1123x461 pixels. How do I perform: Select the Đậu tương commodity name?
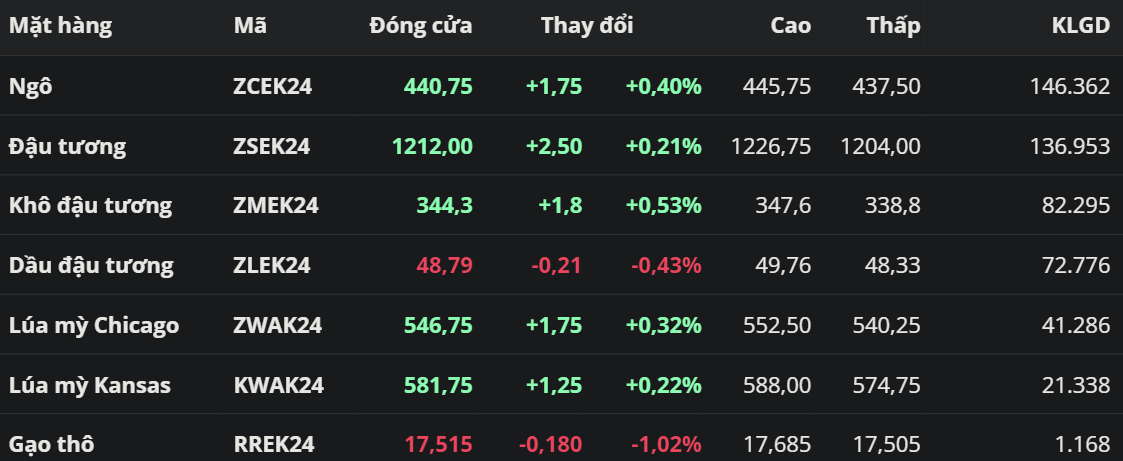tap(67, 146)
